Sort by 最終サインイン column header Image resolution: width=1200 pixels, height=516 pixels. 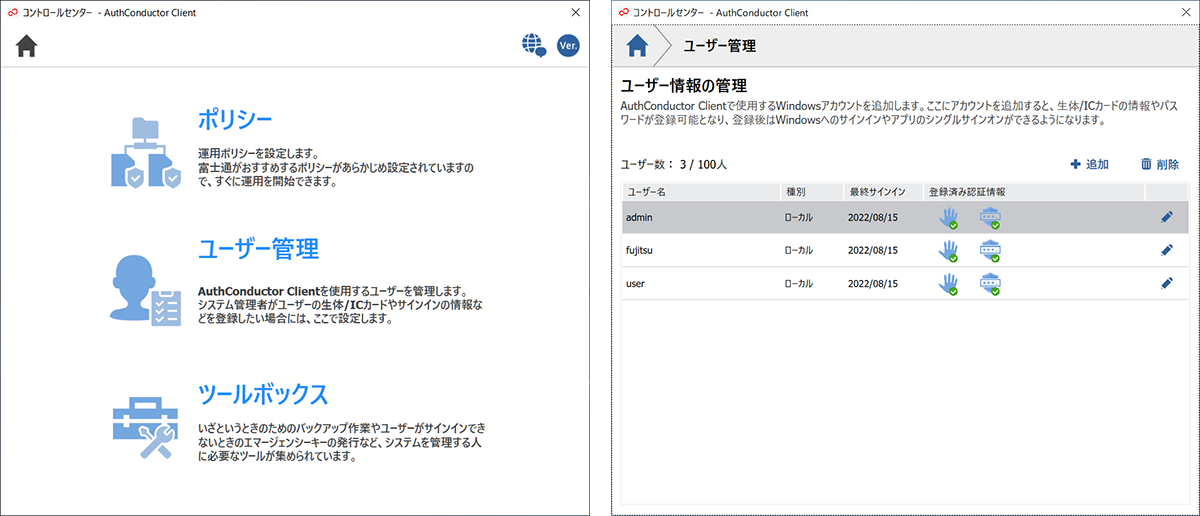click(x=882, y=191)
